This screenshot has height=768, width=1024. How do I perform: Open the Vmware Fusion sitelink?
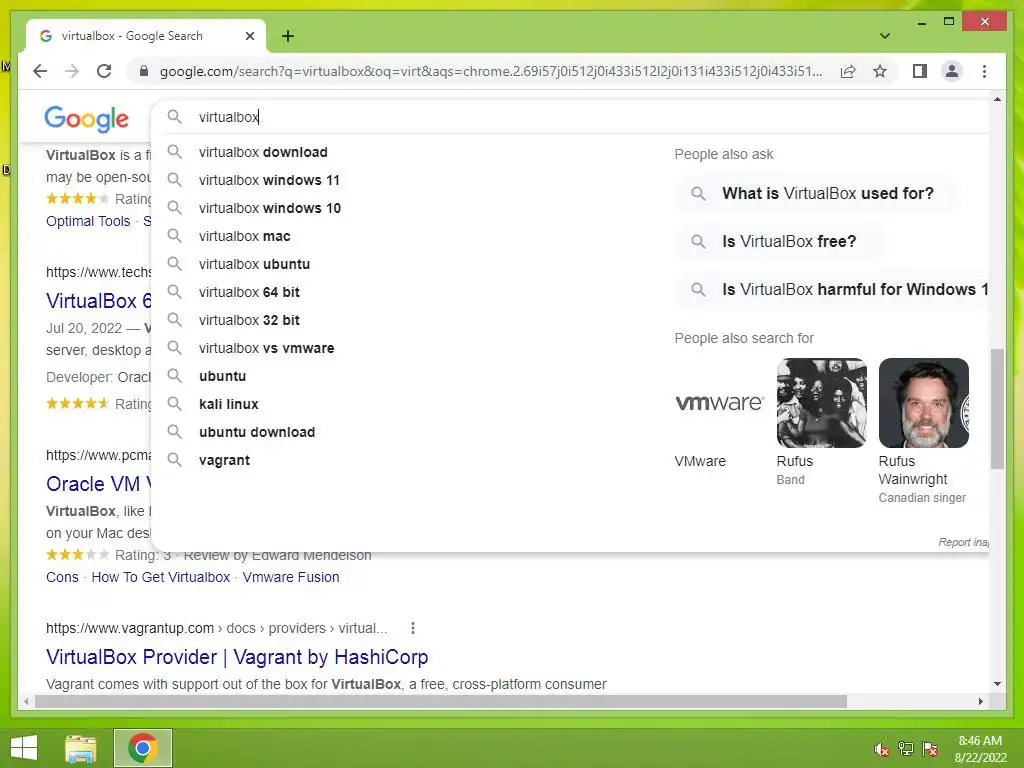coord(291,577)
